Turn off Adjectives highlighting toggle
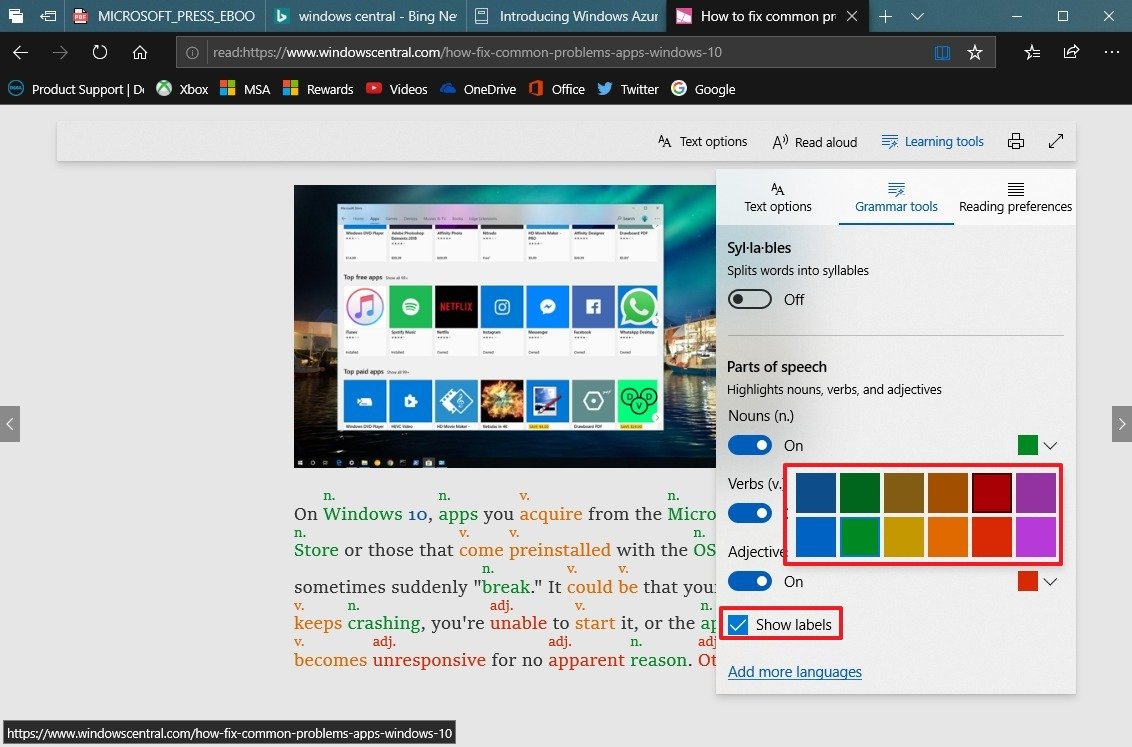The image size is (1132, 747). (749, 581)
